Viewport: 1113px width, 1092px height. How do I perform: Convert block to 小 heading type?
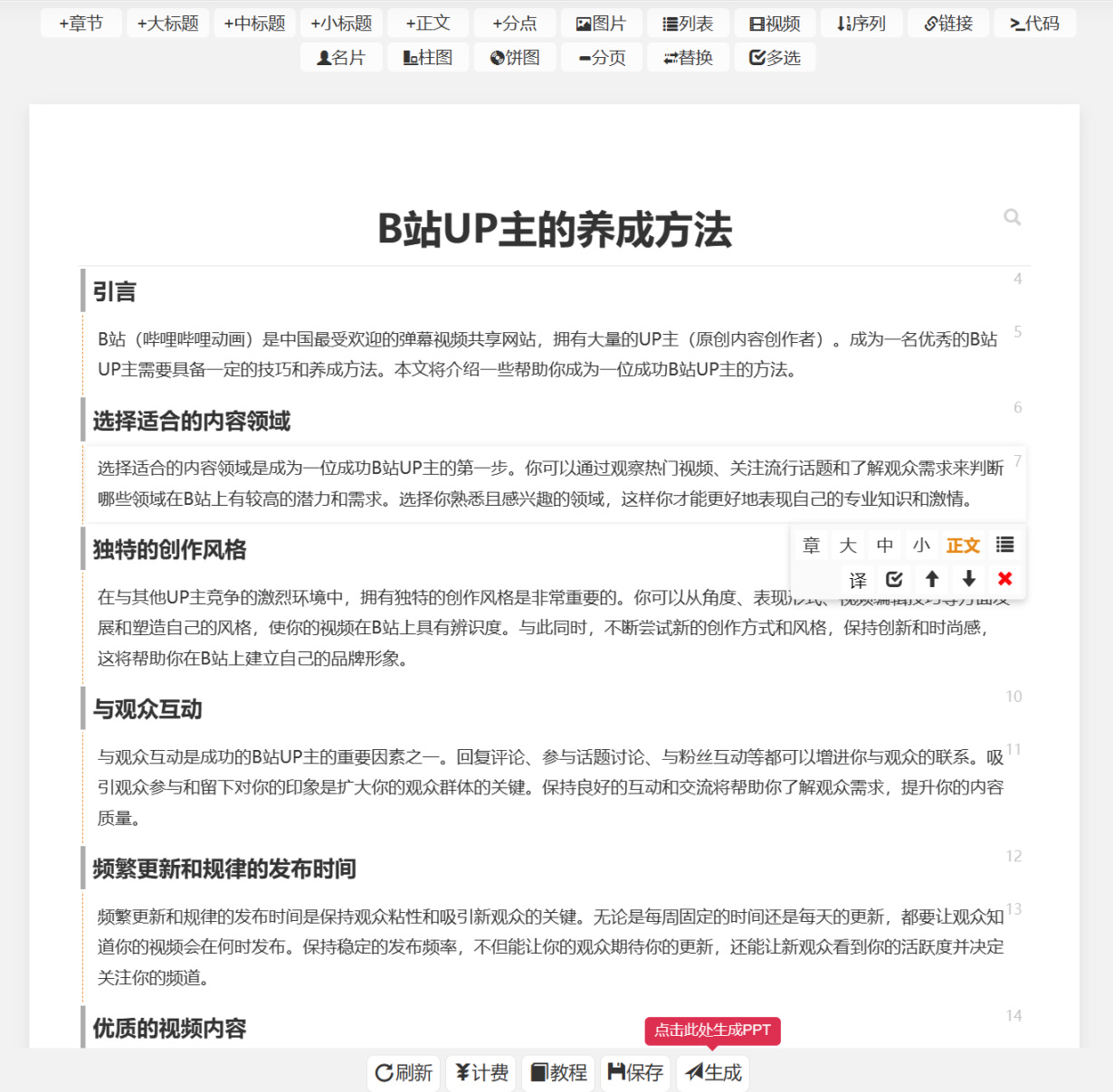(x=921, y=545)
